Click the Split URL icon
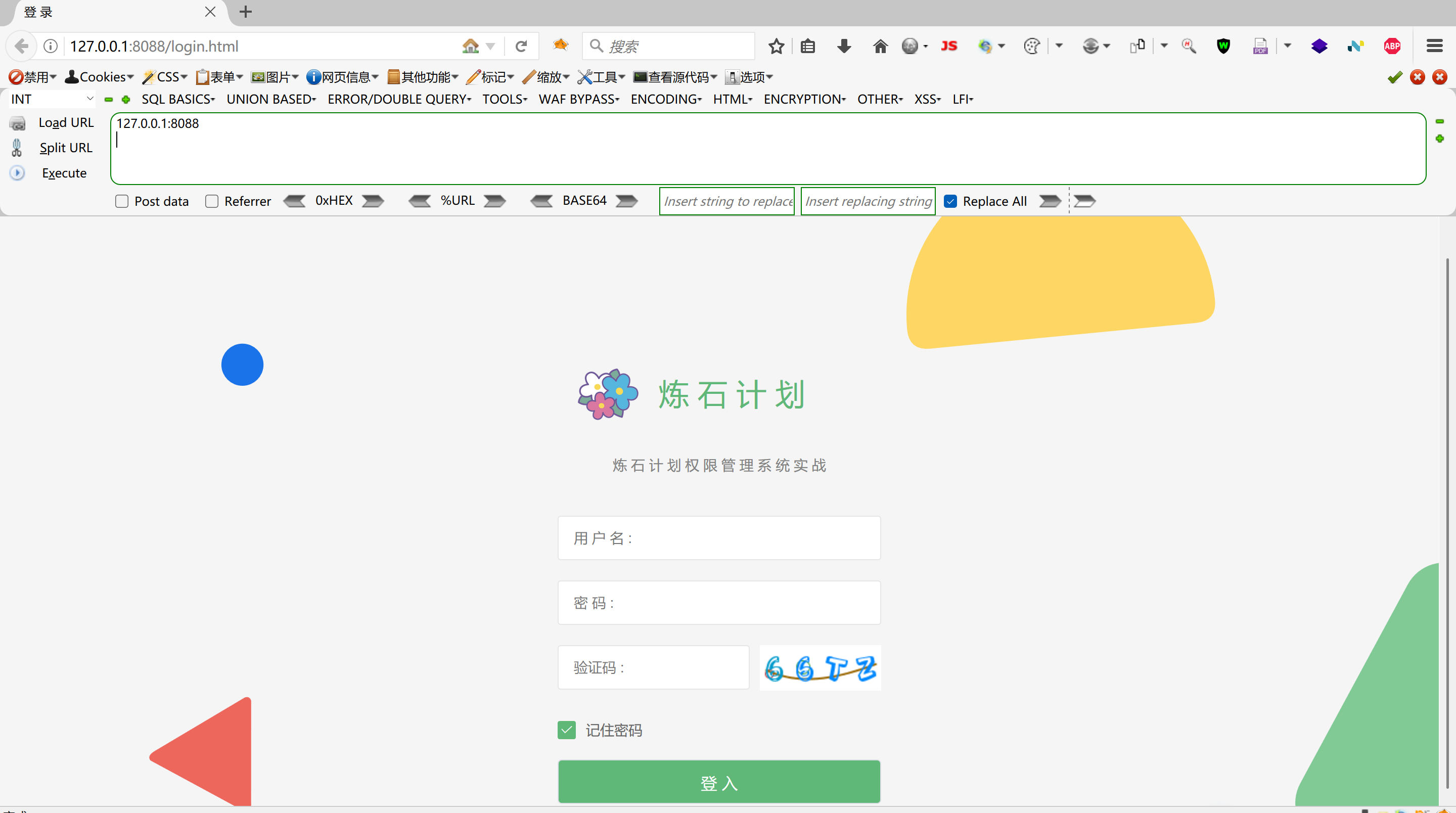1456x813 pixels. [x=18, y=148]
